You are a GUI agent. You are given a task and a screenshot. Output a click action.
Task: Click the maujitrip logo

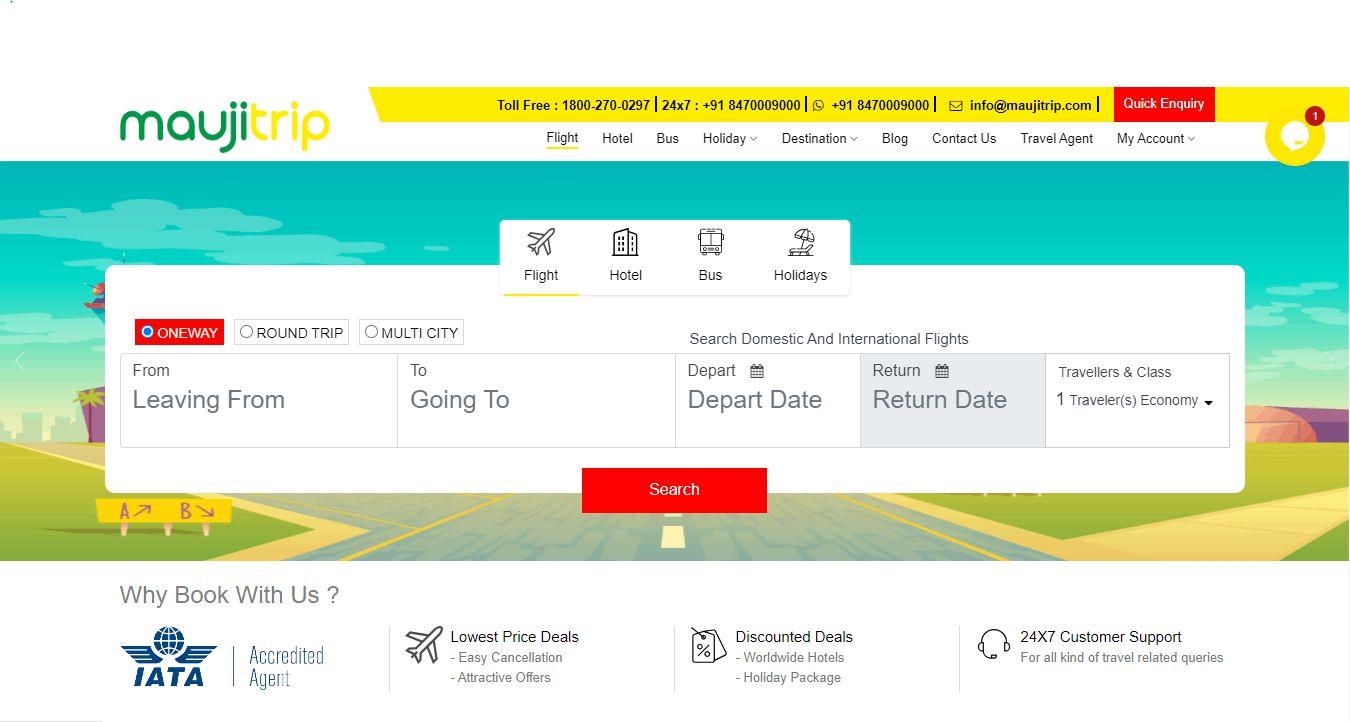pos(224,125)
